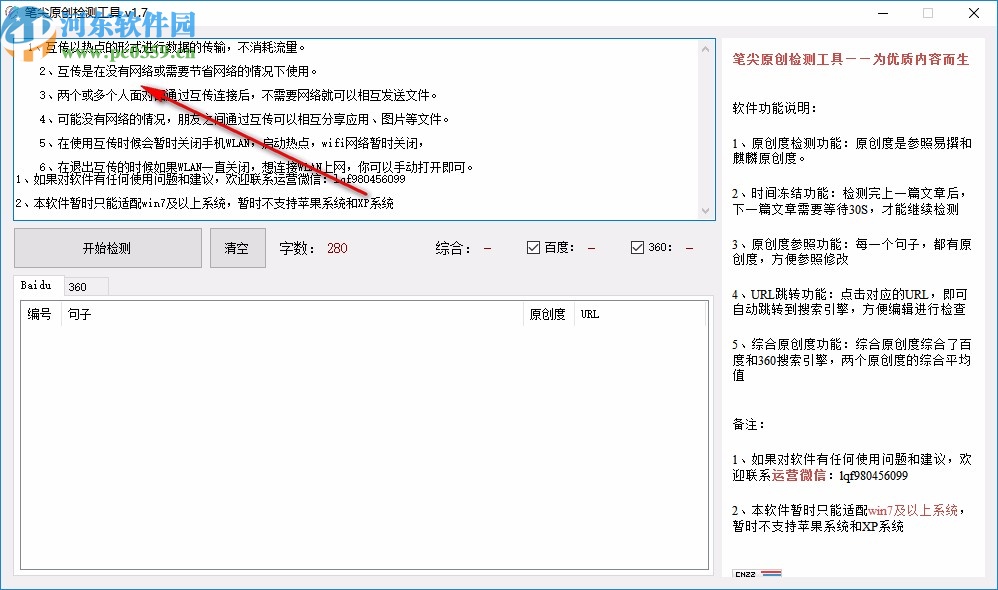This screenshot has width=998, height=590.
Task: Close the 笔尖原创检测工具 window
Action: 974,13
